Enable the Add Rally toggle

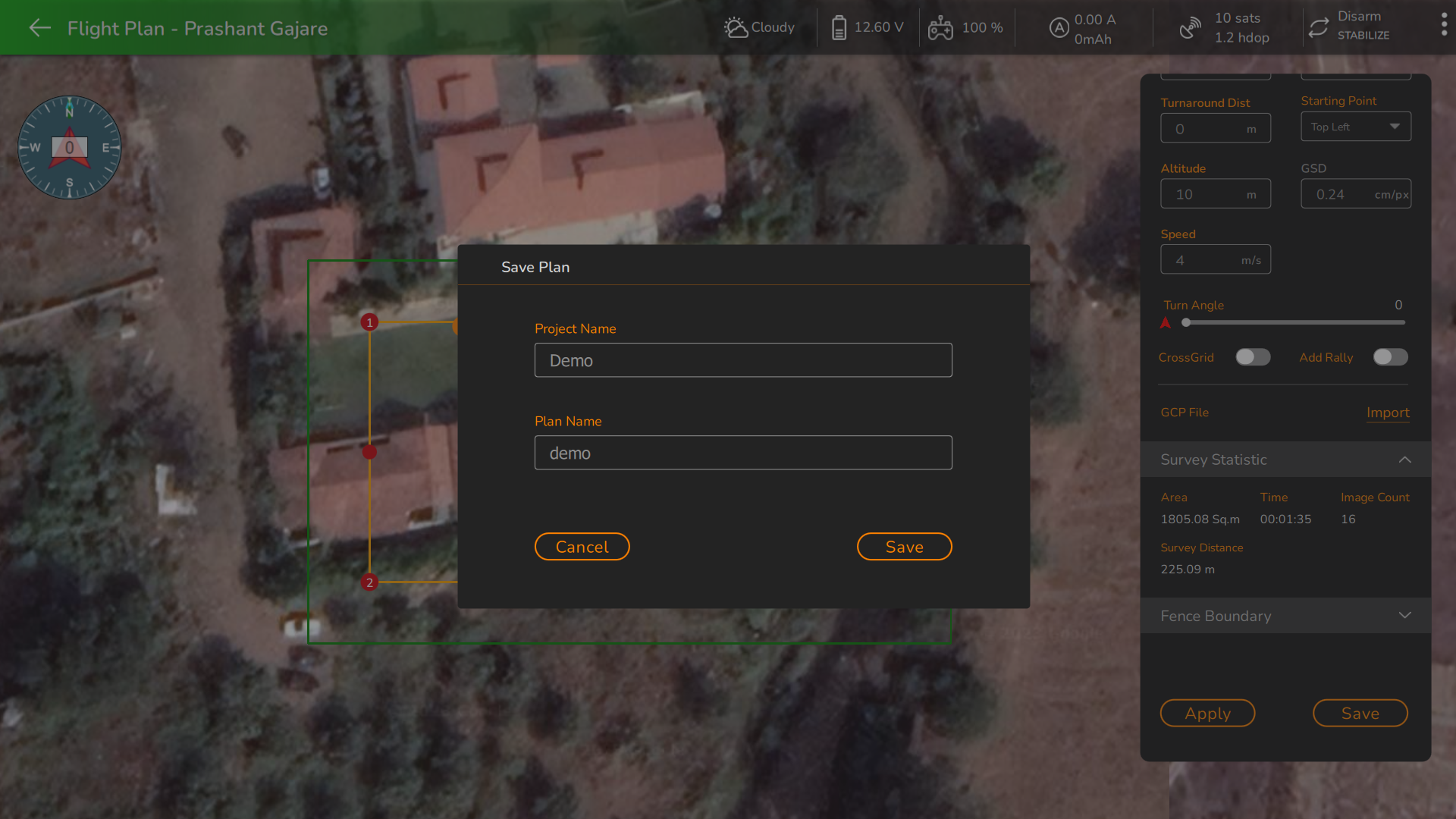click(x=1390, y=357)
